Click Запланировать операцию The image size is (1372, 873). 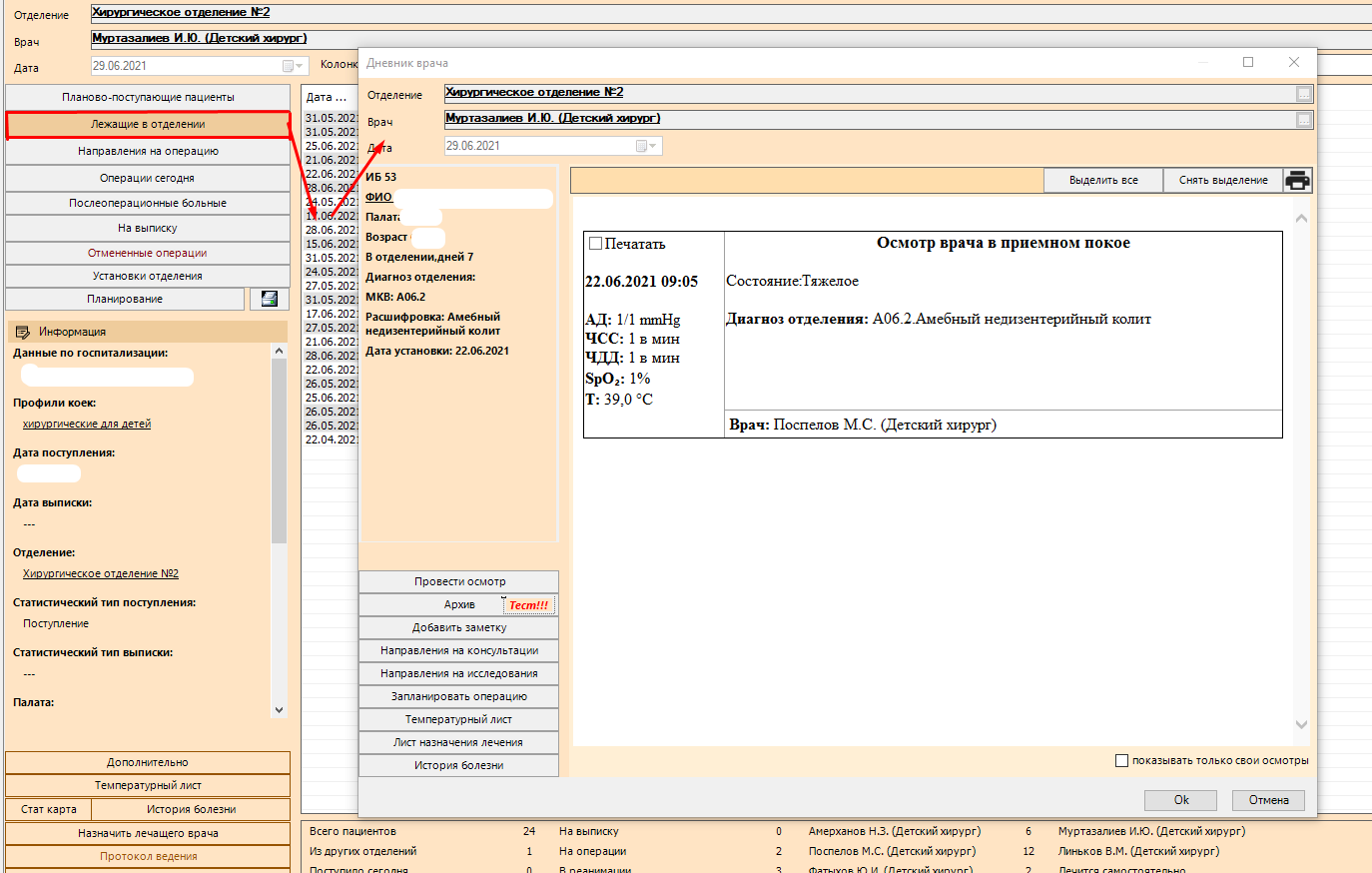[459, 696]
